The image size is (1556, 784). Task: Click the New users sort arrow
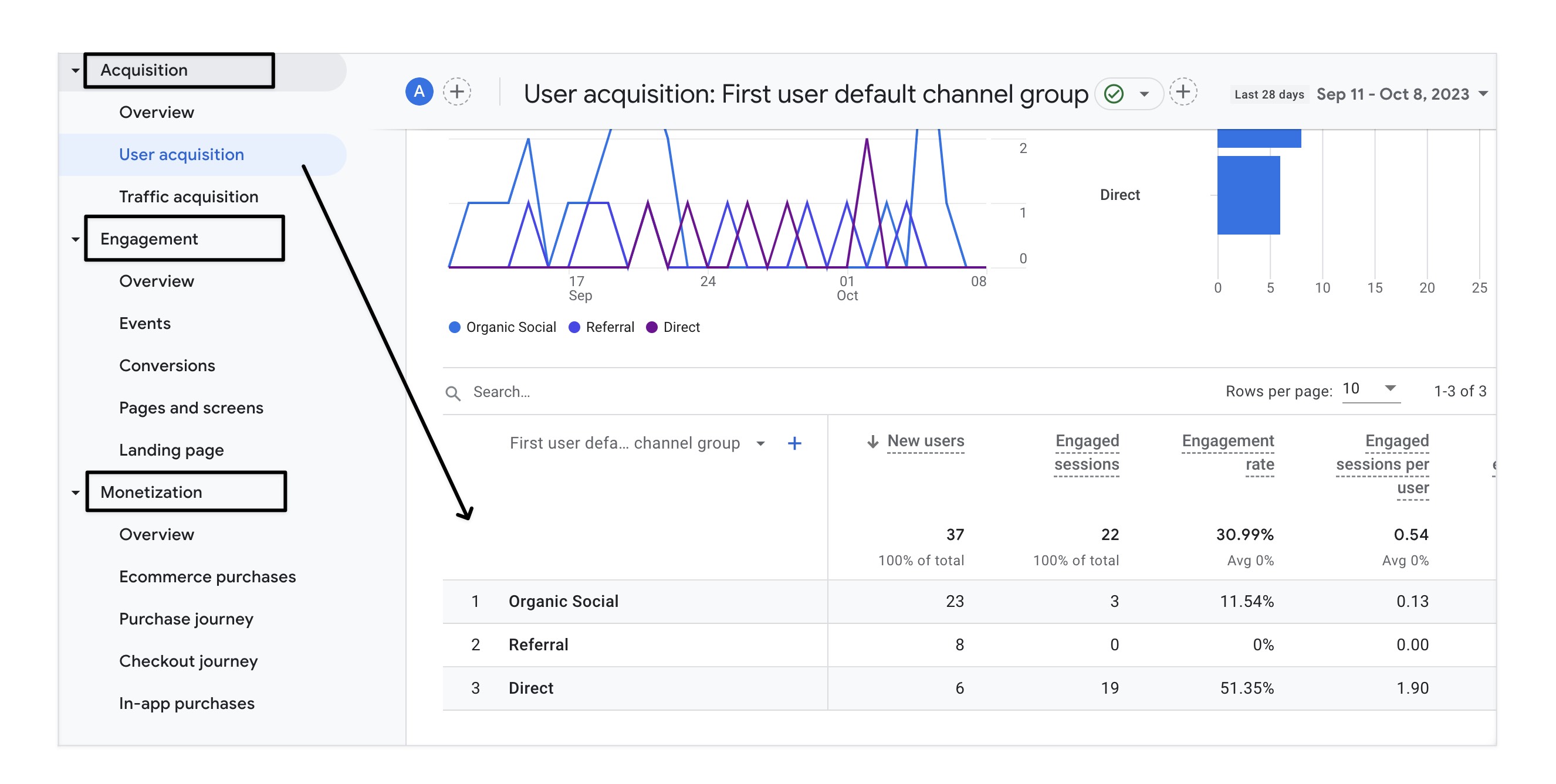[872, 442]
